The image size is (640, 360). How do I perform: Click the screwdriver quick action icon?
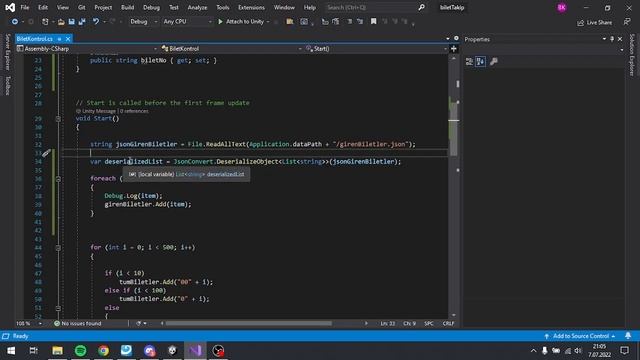click(46, 153)
